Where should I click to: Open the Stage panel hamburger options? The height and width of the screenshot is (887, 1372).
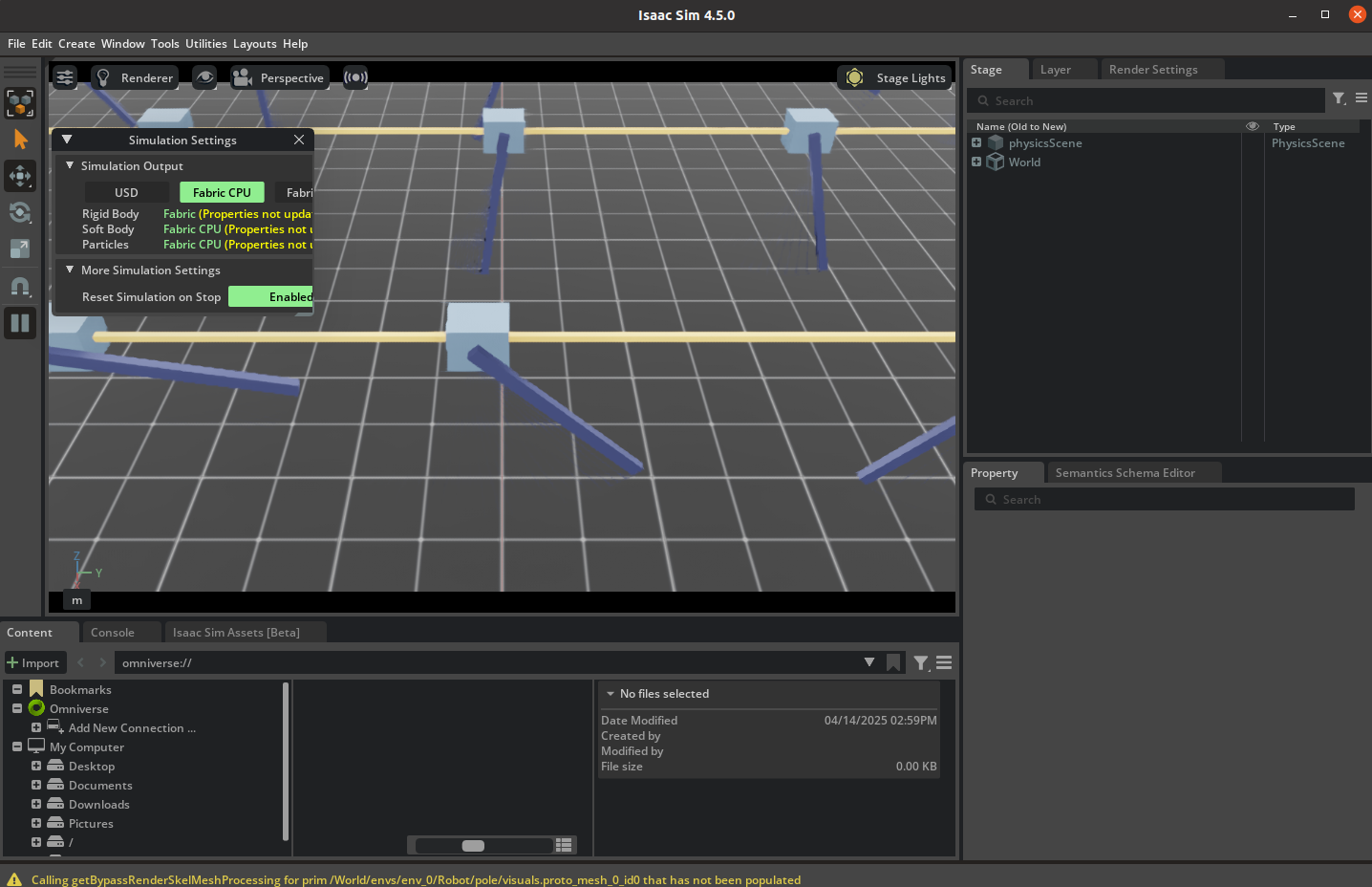click(1361, 98)
